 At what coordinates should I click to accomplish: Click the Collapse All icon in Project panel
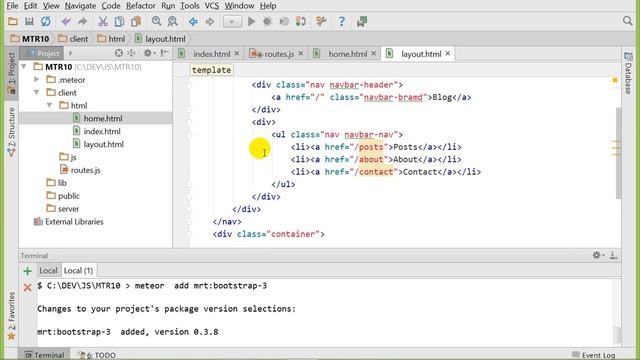pyautogui.click(x=131, y=53)
